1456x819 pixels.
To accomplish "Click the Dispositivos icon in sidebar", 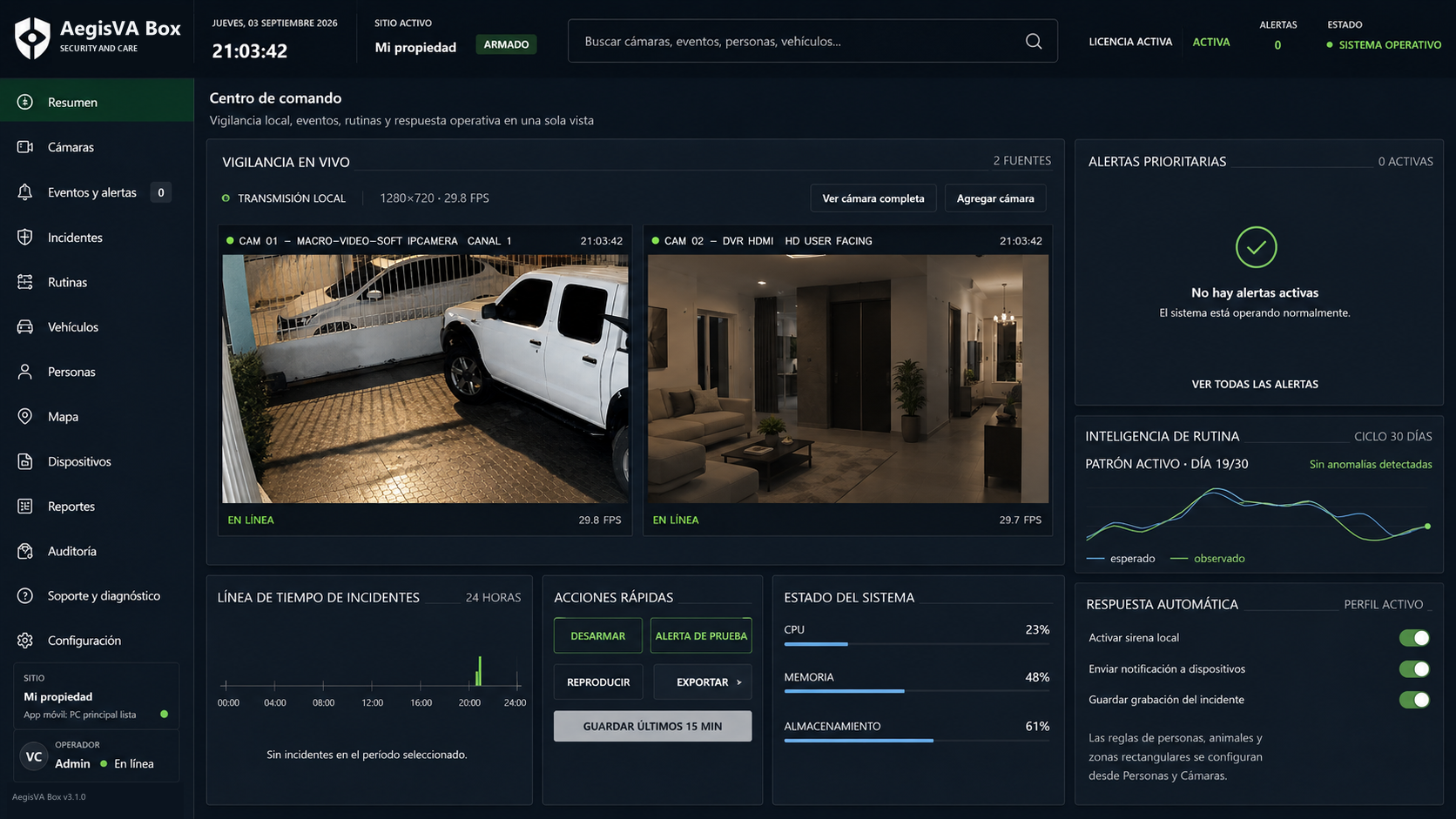I will tap(25, 461).
